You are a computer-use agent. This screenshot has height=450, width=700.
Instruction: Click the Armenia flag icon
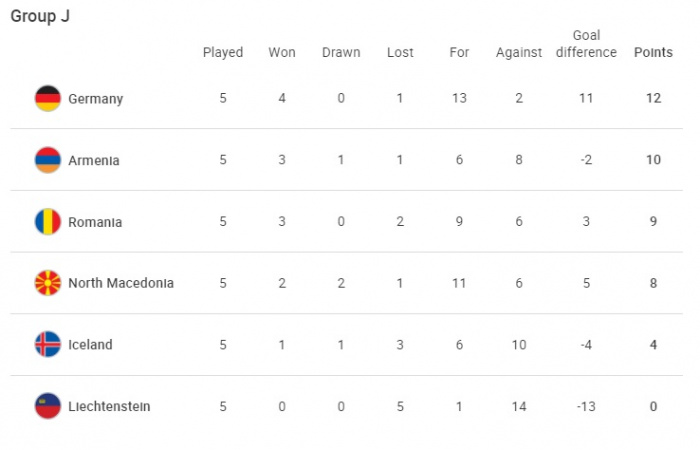pyautogui.click(x=48, y=160)
